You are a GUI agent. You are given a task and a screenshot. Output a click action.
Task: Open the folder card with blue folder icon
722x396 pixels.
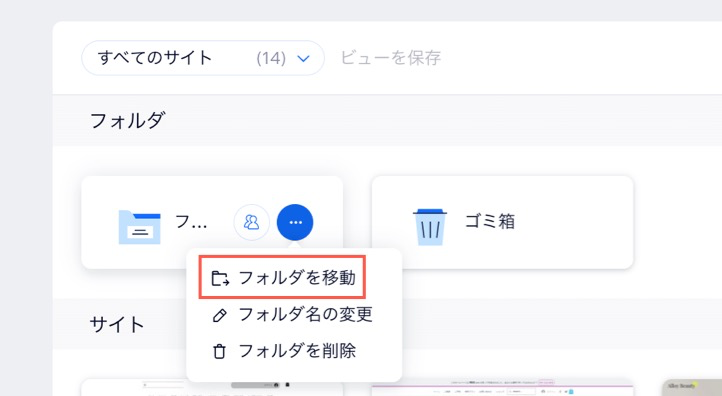tap(212, 222)
